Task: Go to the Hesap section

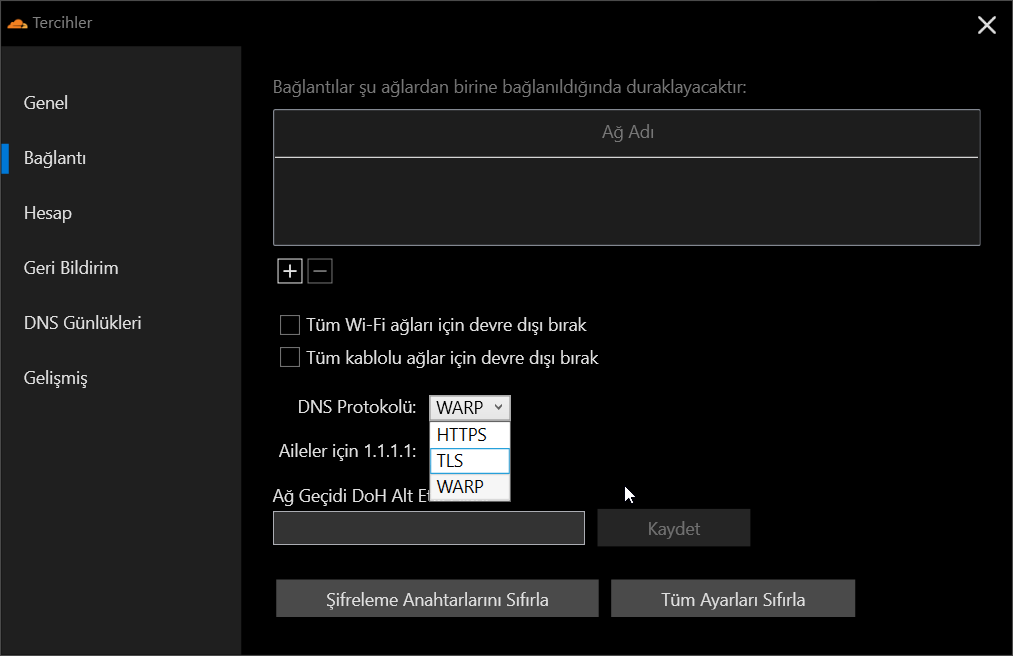Action: [48, 213]
